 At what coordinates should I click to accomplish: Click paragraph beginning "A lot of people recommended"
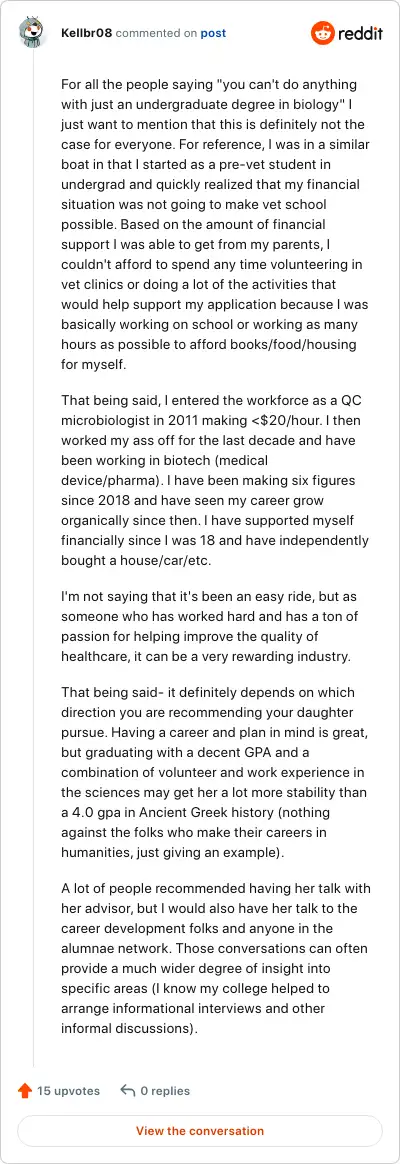[x=216, y=958]
